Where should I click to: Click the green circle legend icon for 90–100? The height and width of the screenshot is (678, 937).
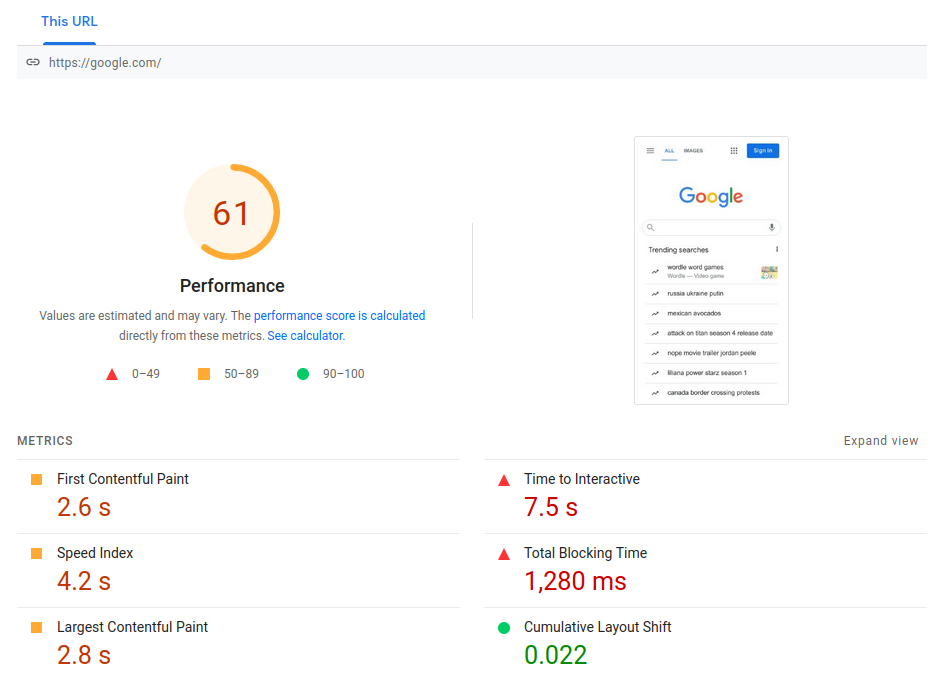tap(303, 374)
